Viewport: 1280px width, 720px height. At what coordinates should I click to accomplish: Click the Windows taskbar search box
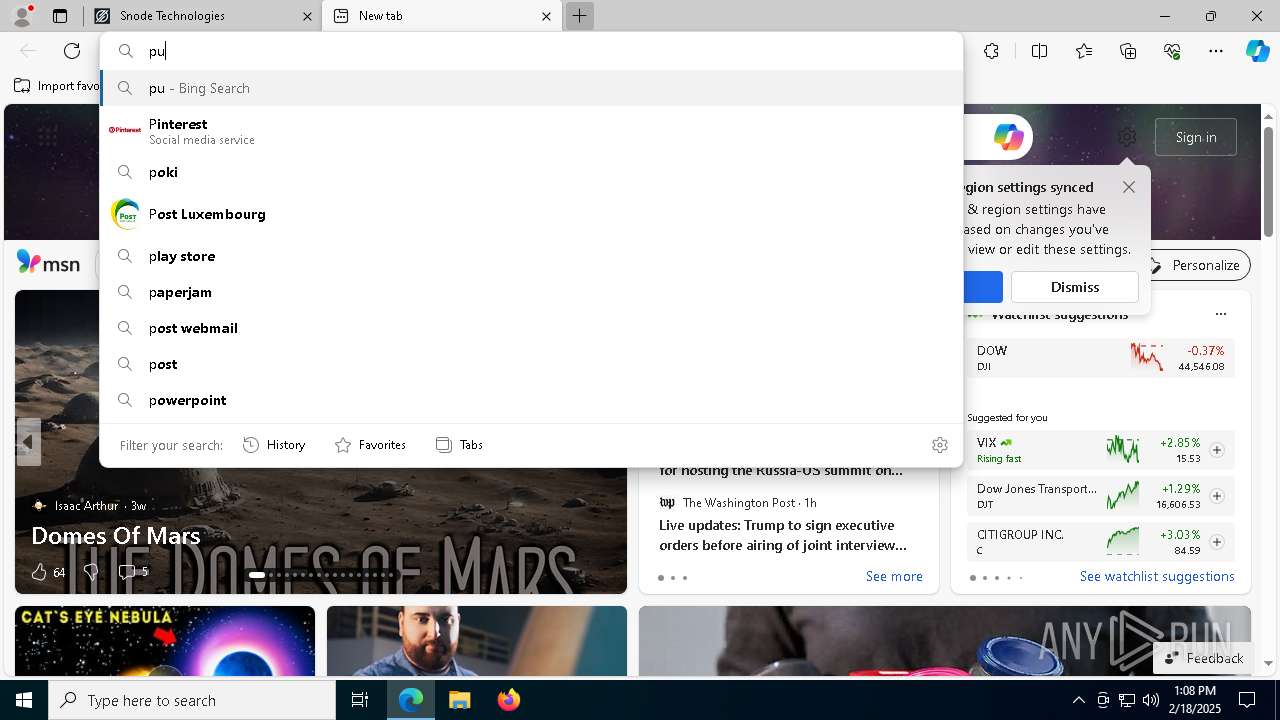pyautogui.click(x=192, y=700)
